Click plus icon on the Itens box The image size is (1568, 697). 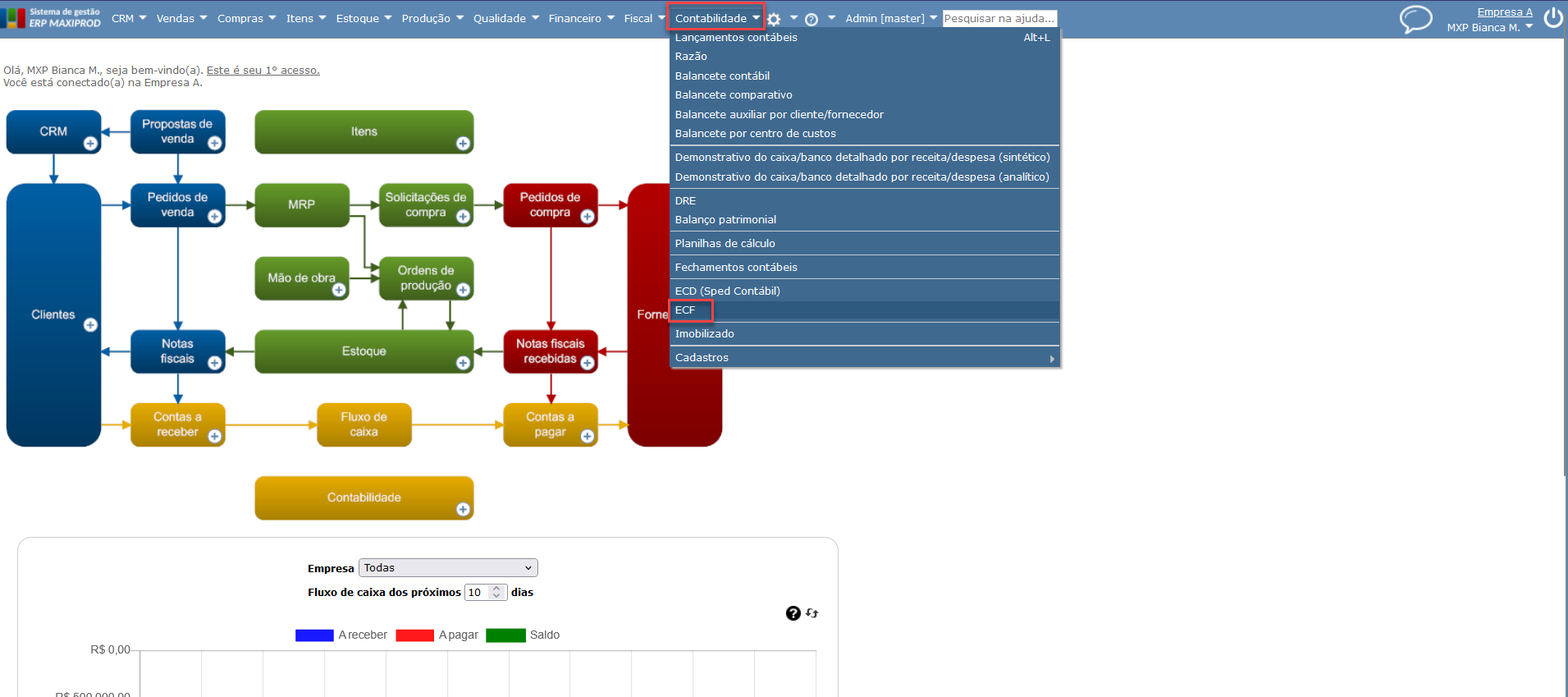tap(464, 144)
